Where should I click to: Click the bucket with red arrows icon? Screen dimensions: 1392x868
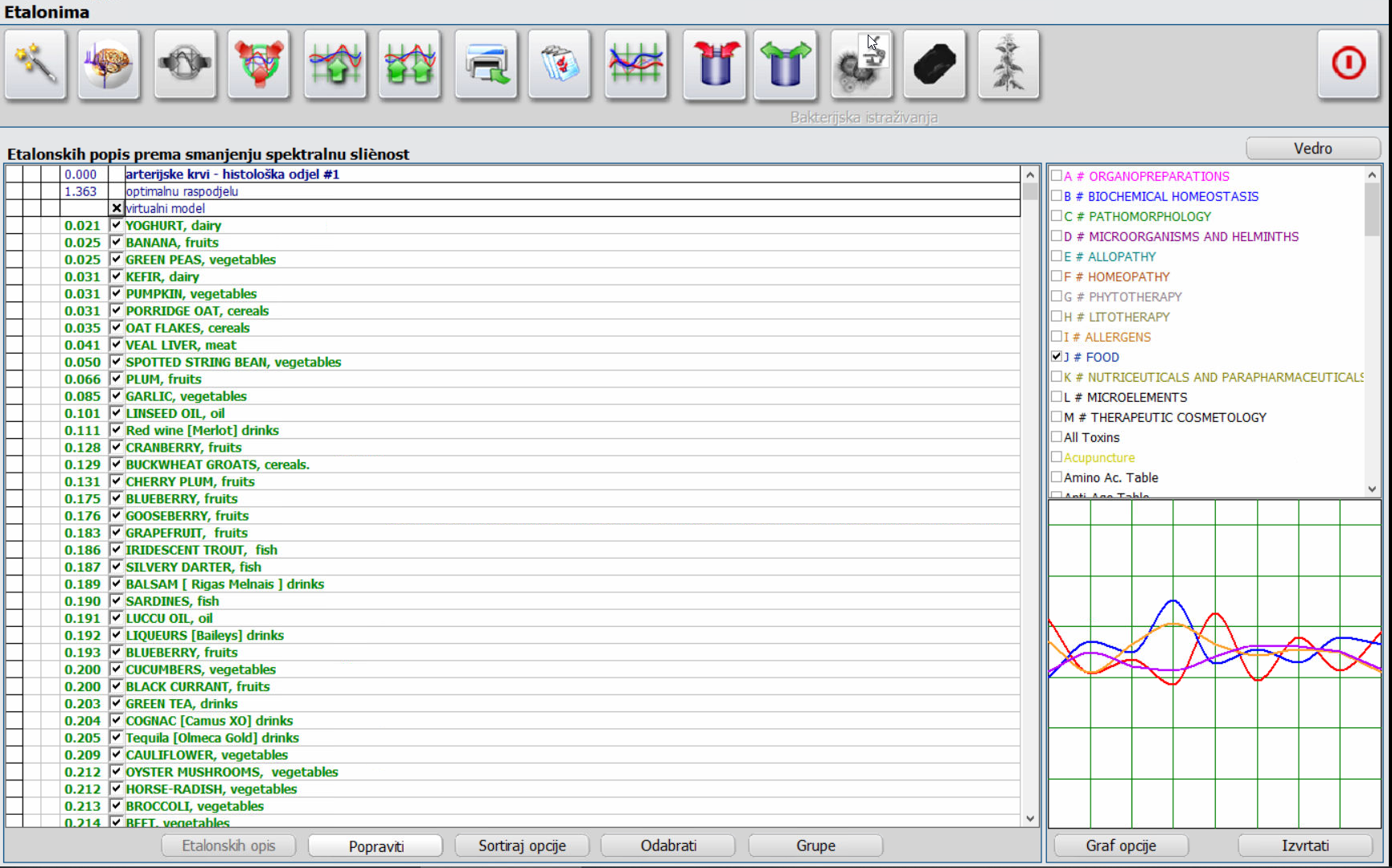714,64
